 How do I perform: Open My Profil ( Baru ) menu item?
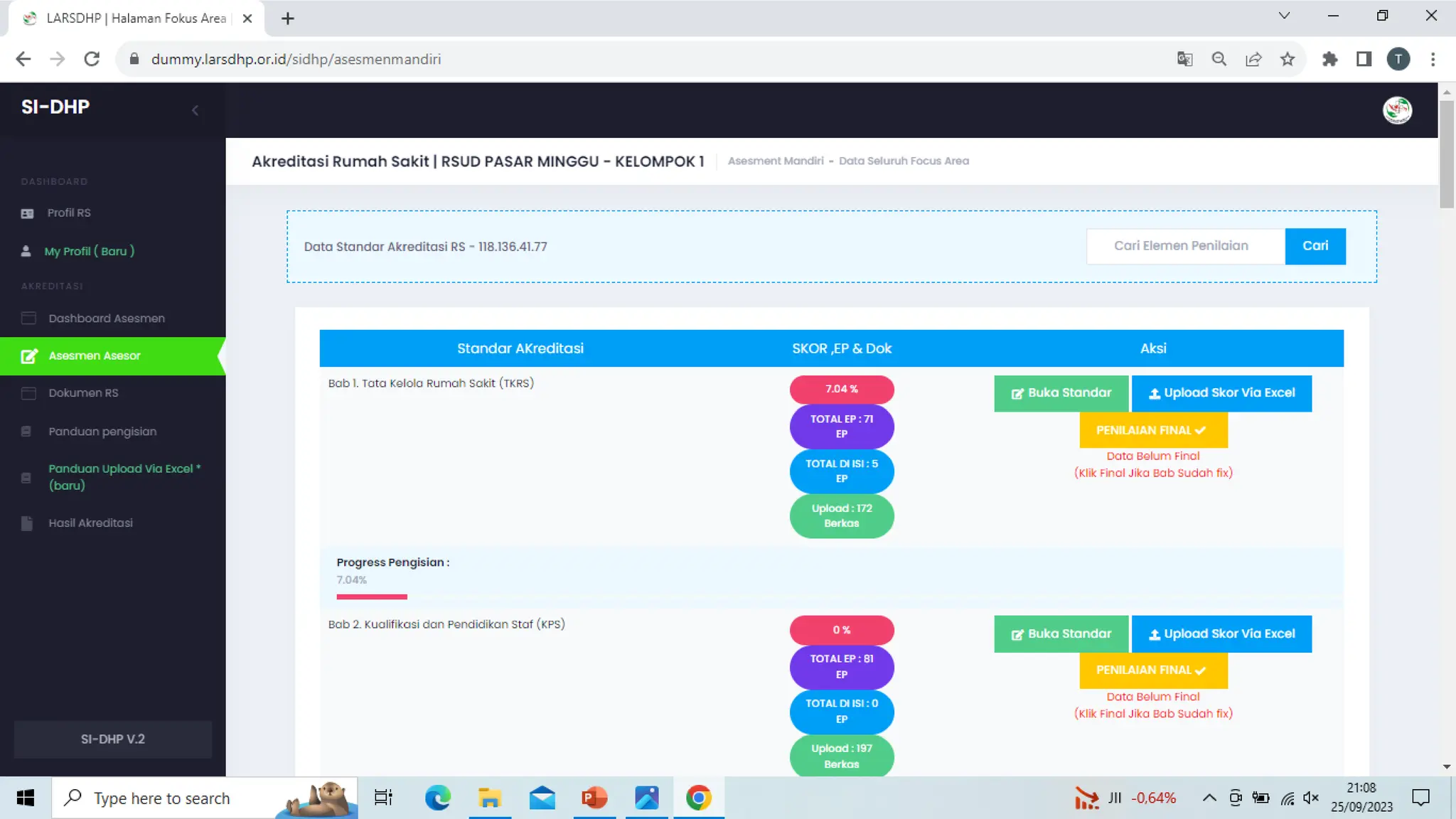(x=89, y=251)
